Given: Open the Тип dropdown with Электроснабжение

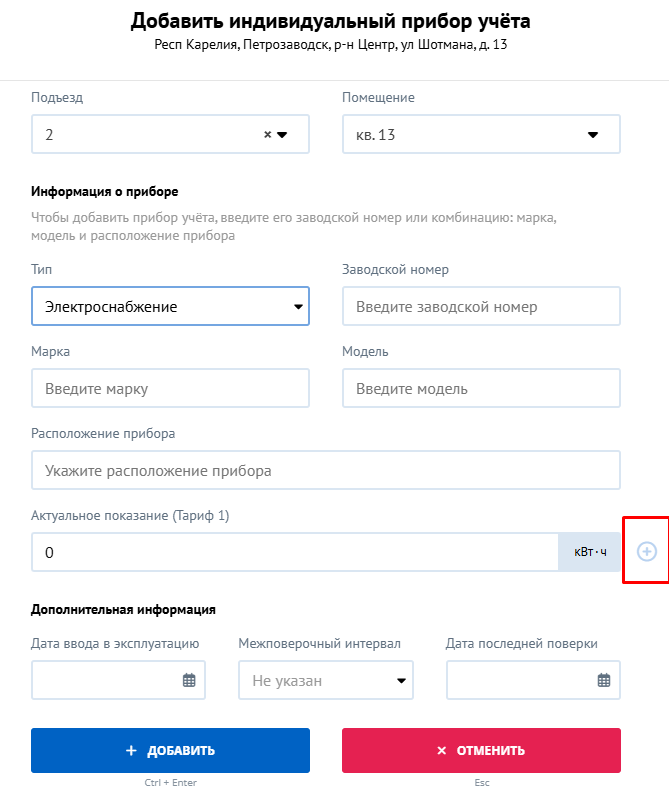Looking at the screenshot, I should point(170,306).
